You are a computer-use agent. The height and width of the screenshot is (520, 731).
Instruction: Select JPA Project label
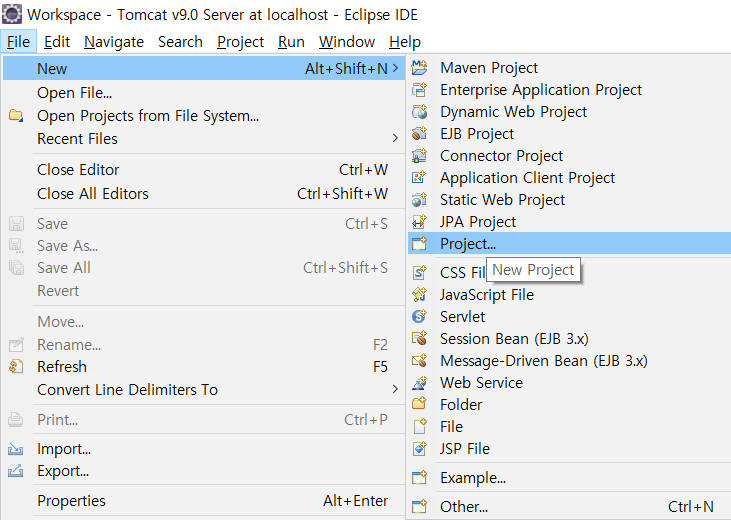[x=478, y=222]
